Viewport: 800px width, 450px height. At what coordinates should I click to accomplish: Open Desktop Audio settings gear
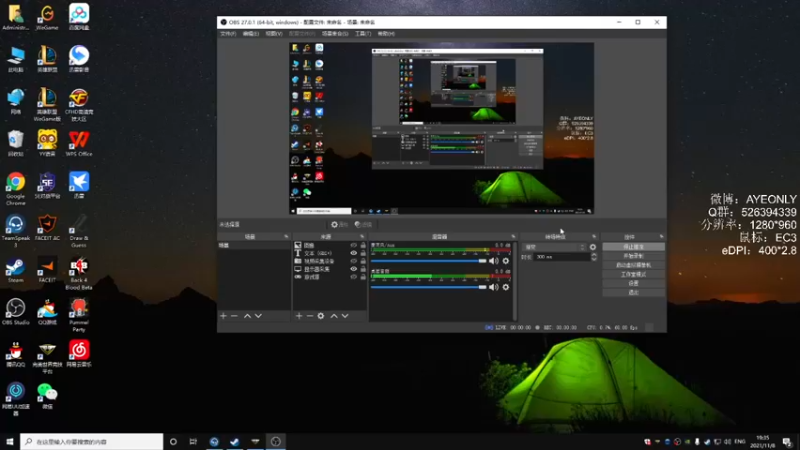tap(506, 287)
